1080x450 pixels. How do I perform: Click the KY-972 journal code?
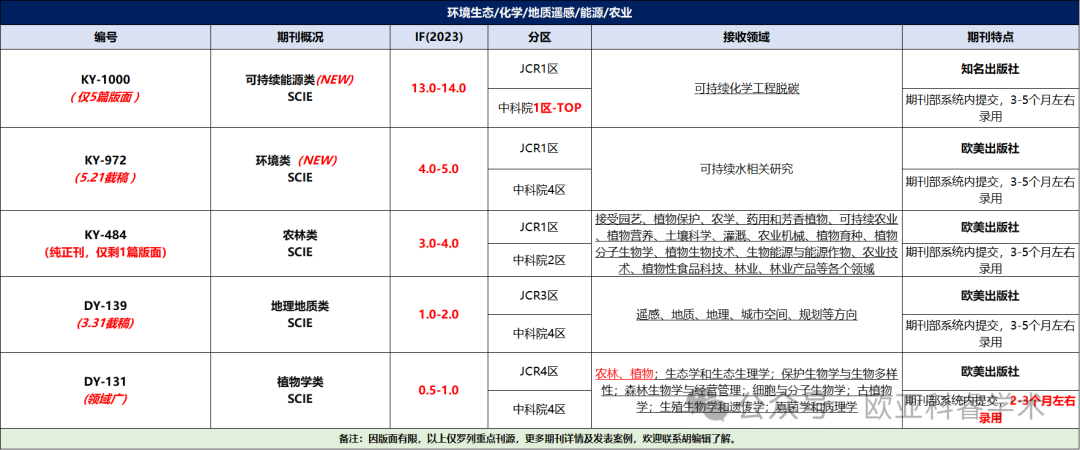tap(106, 160)
